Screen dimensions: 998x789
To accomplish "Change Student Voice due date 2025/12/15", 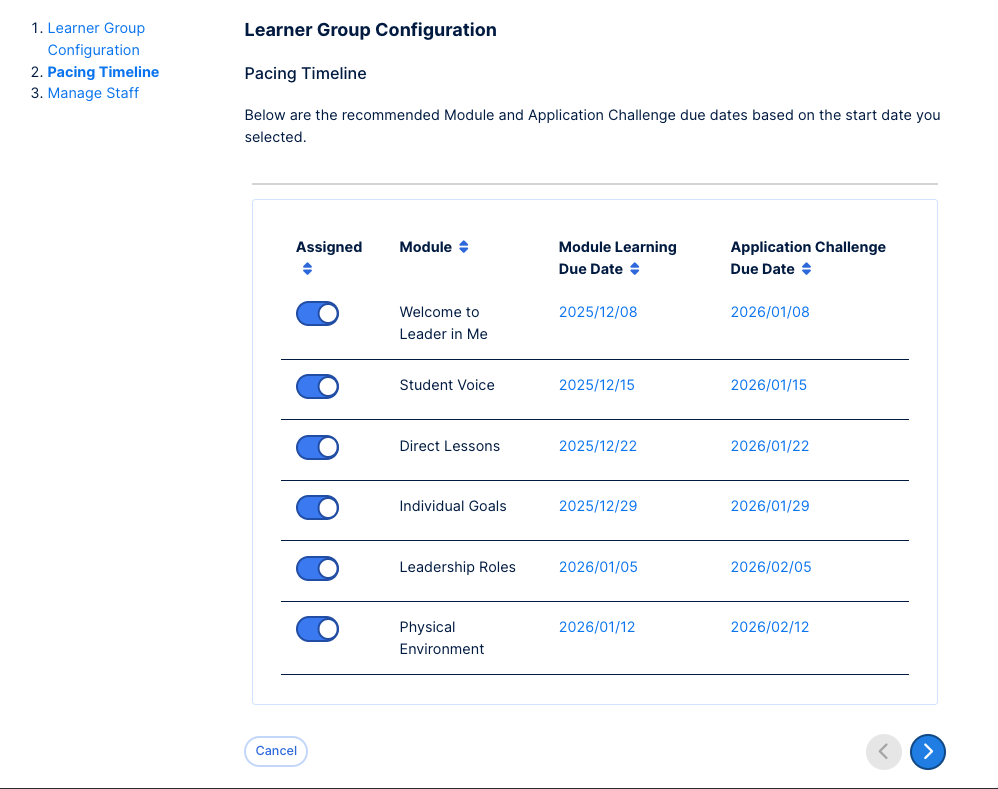I will (x=596, y=385).
